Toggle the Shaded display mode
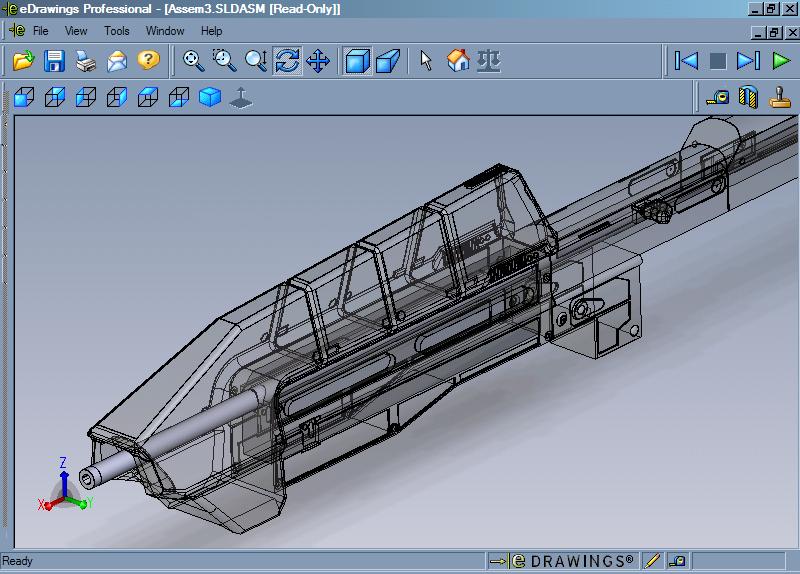The image size is (800, 574). [357, 61]
